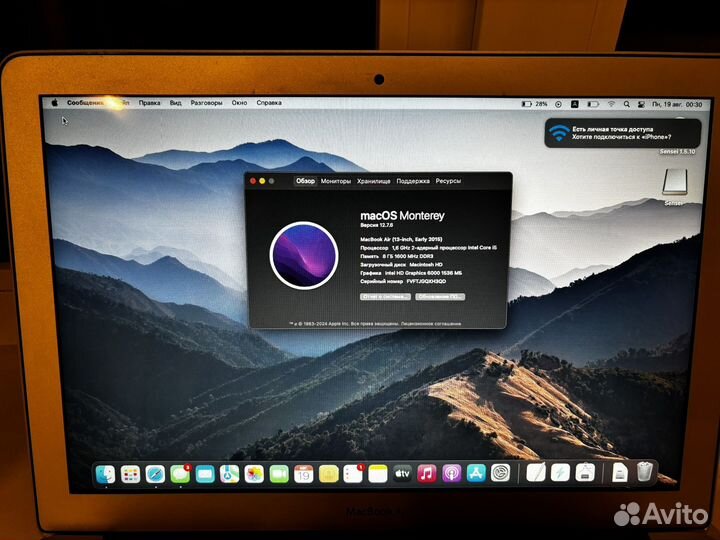The width and height of the screenshot is (720, 540).
Task: Open Launchpad from the dock
Action: point(130,474)
